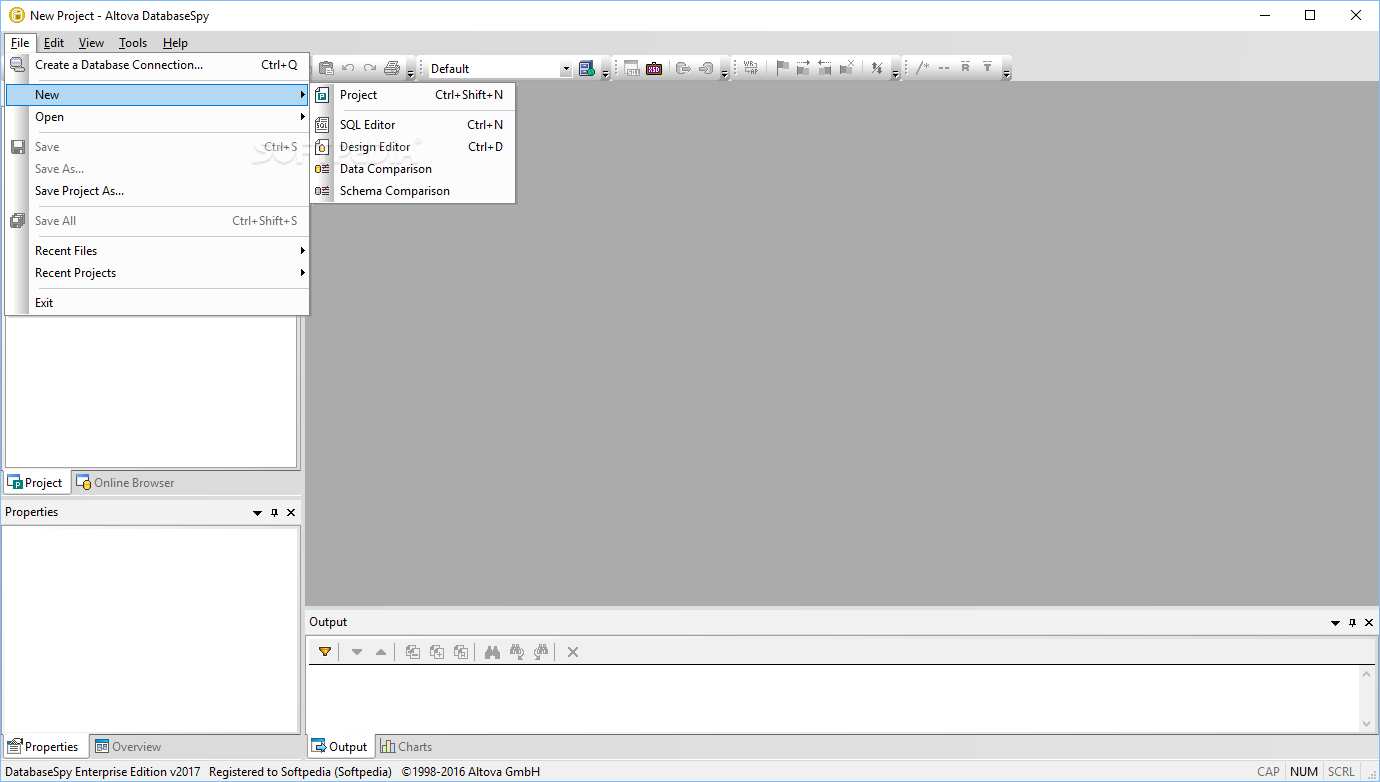Clear the Output window with the X icon

click(x=573, y=652)
